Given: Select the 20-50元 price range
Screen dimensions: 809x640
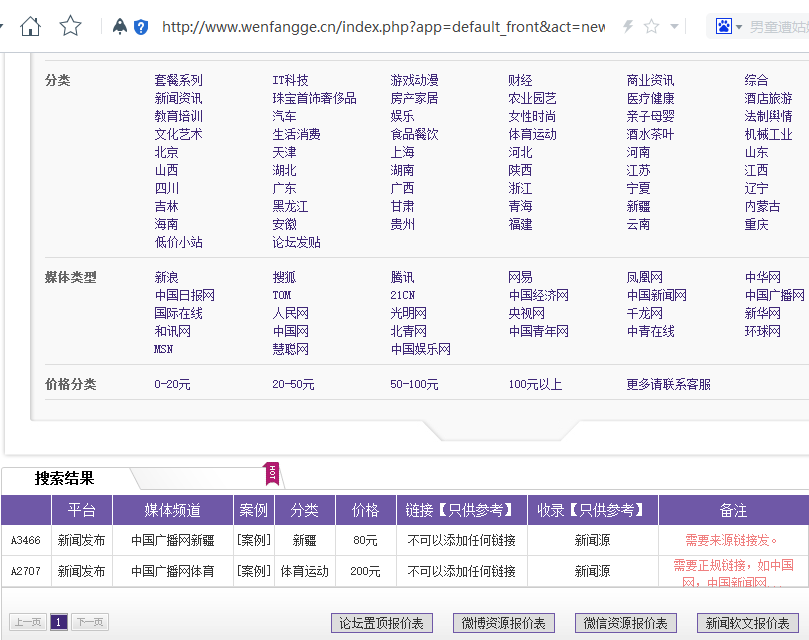Looking at the screenshot, I should pyautogui.click(x=293, y=385).
